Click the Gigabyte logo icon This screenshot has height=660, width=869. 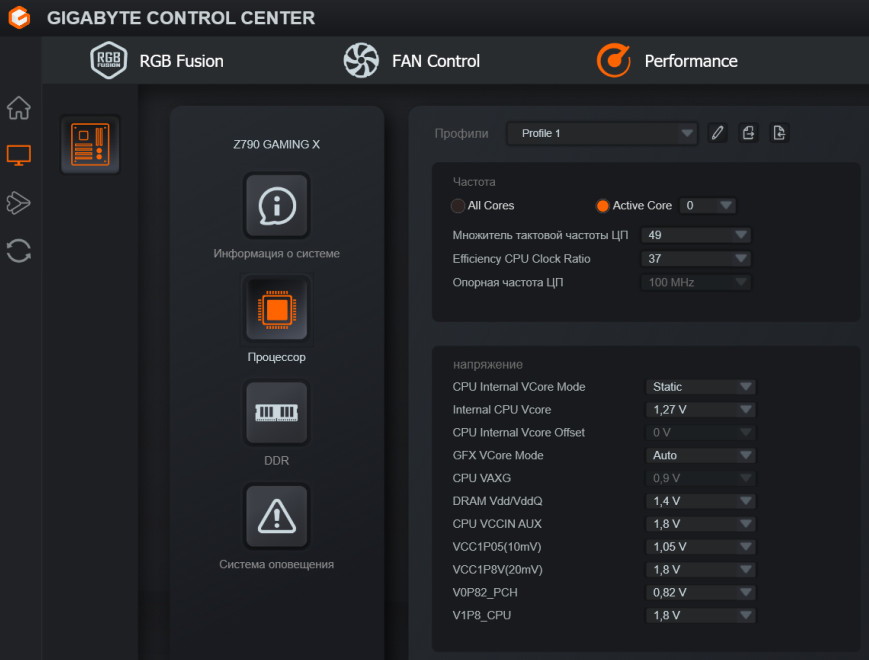[19, 18]
